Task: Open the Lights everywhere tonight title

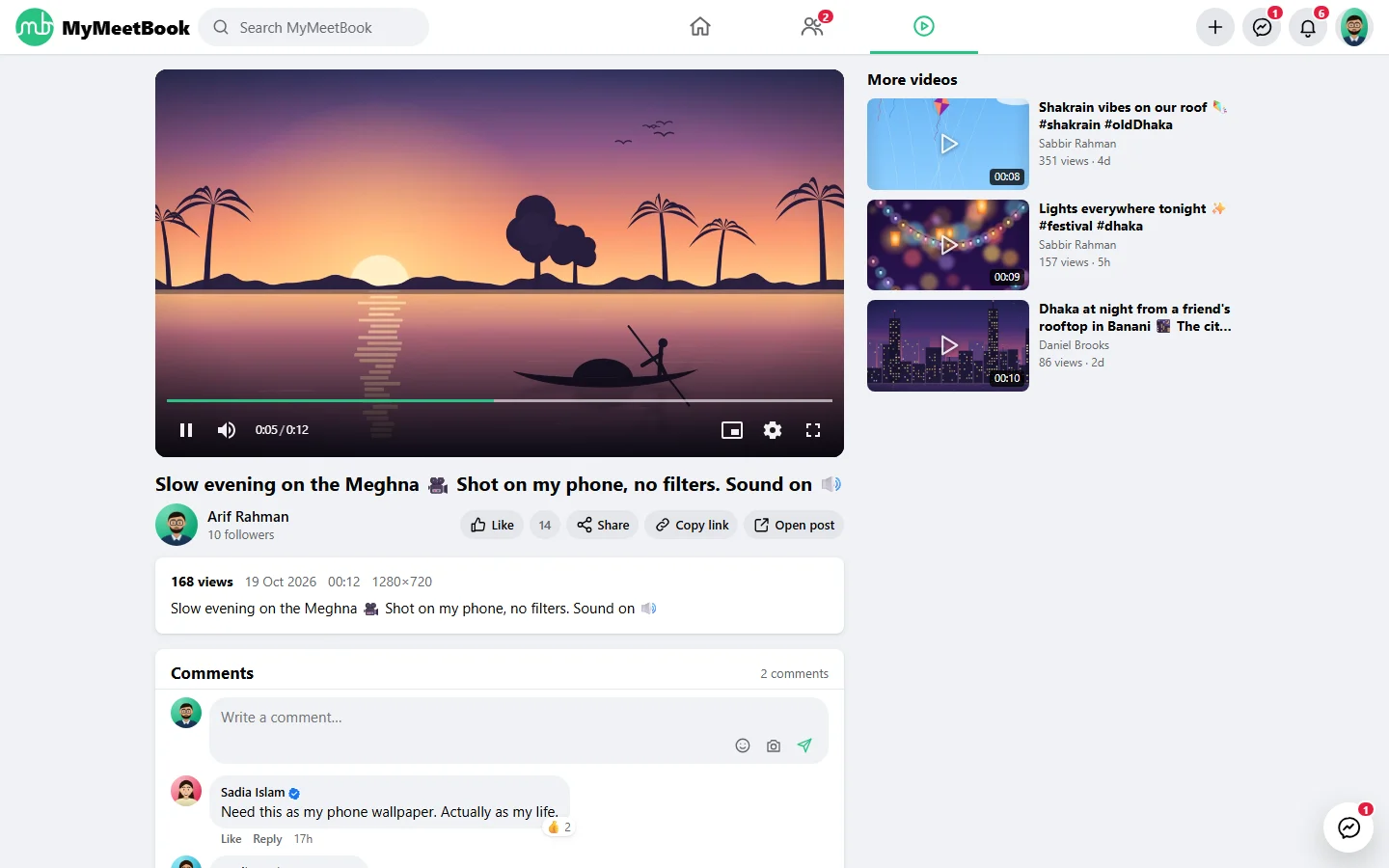Action: pos(1131,217)
